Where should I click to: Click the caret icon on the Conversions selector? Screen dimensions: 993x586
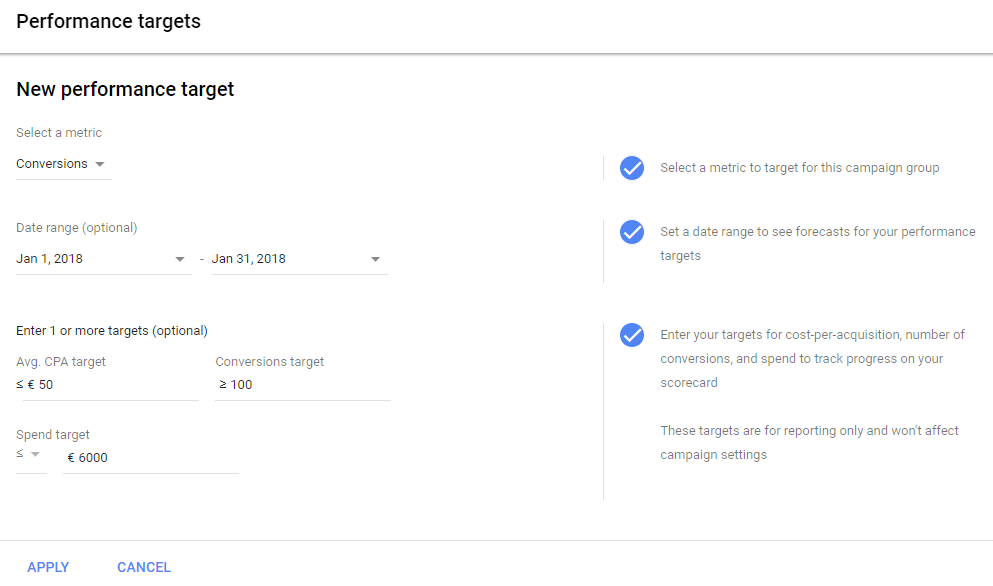(100, 164)
